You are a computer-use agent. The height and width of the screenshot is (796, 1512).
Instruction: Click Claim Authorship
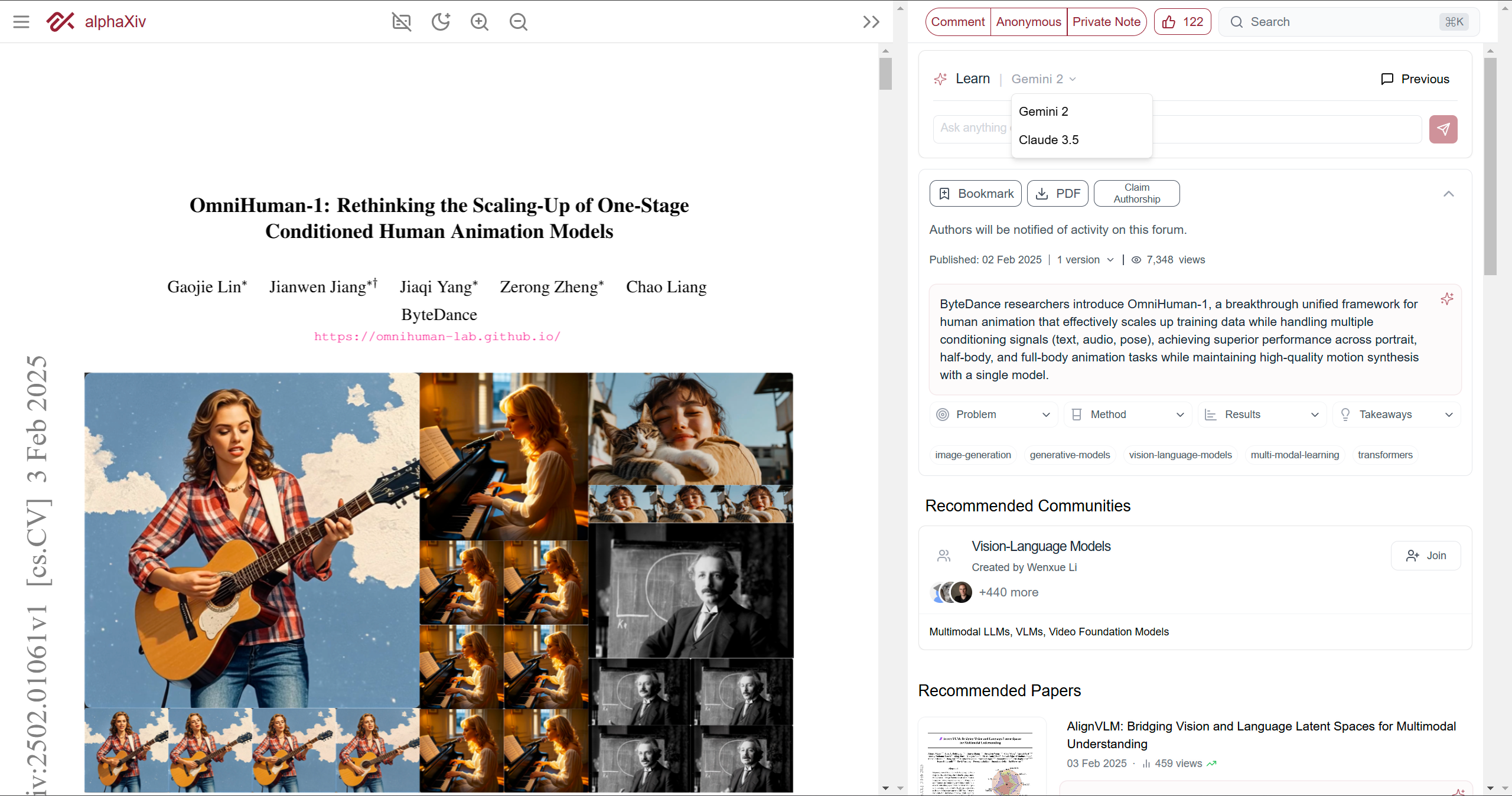pos(1136,194)
